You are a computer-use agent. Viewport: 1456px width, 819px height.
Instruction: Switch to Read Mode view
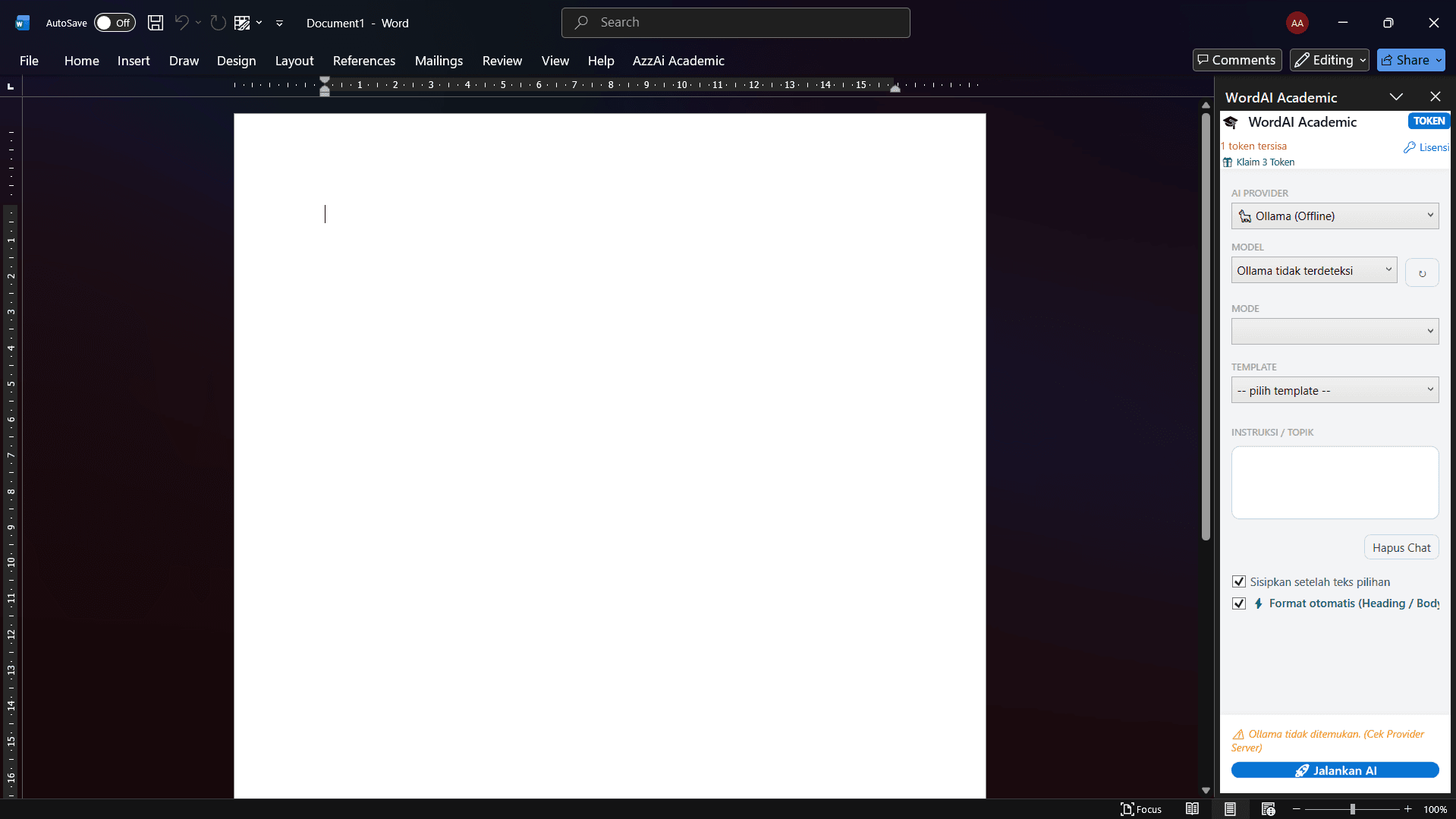1192,809
